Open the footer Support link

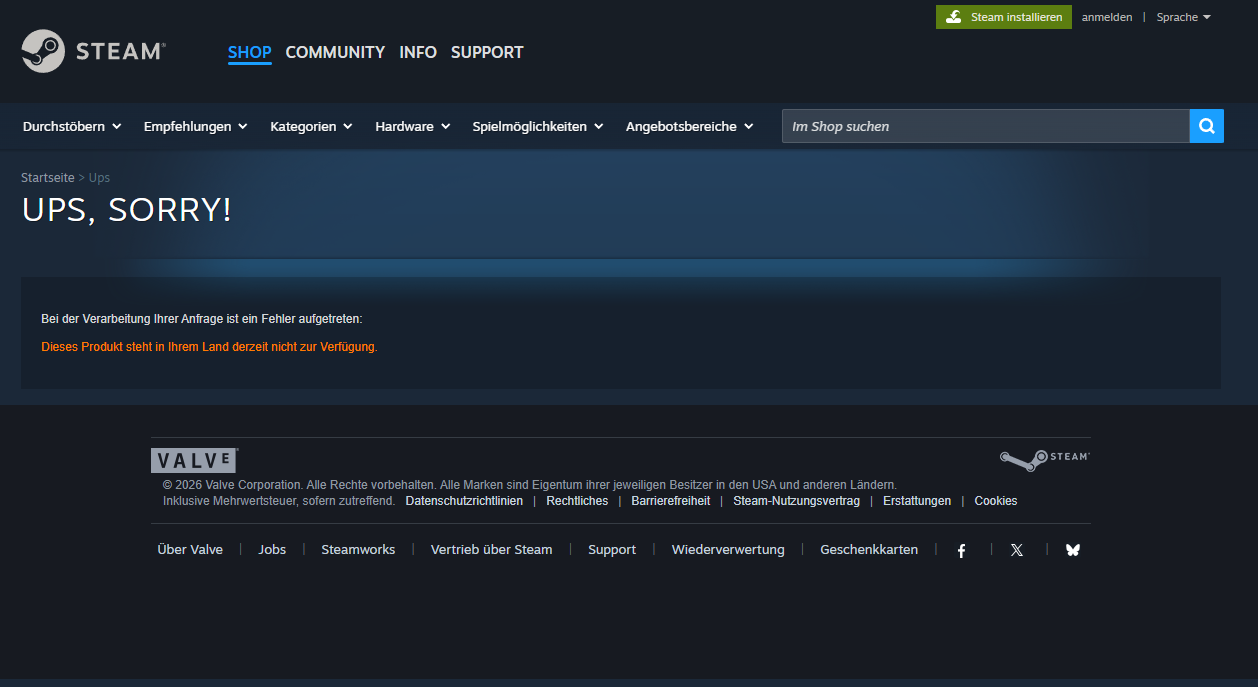click(612, 550)
